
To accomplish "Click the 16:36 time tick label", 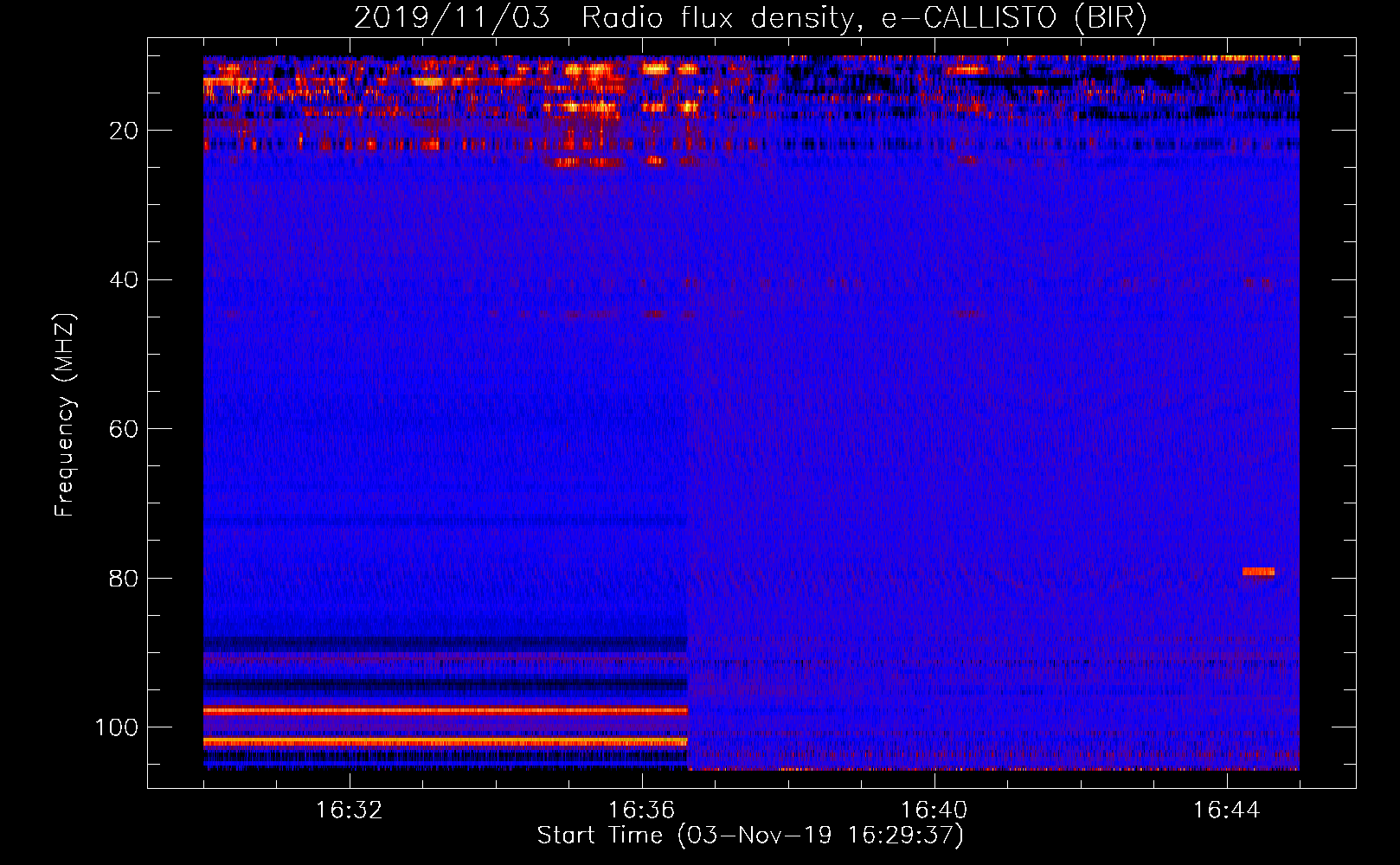I will tap(642, 811).
